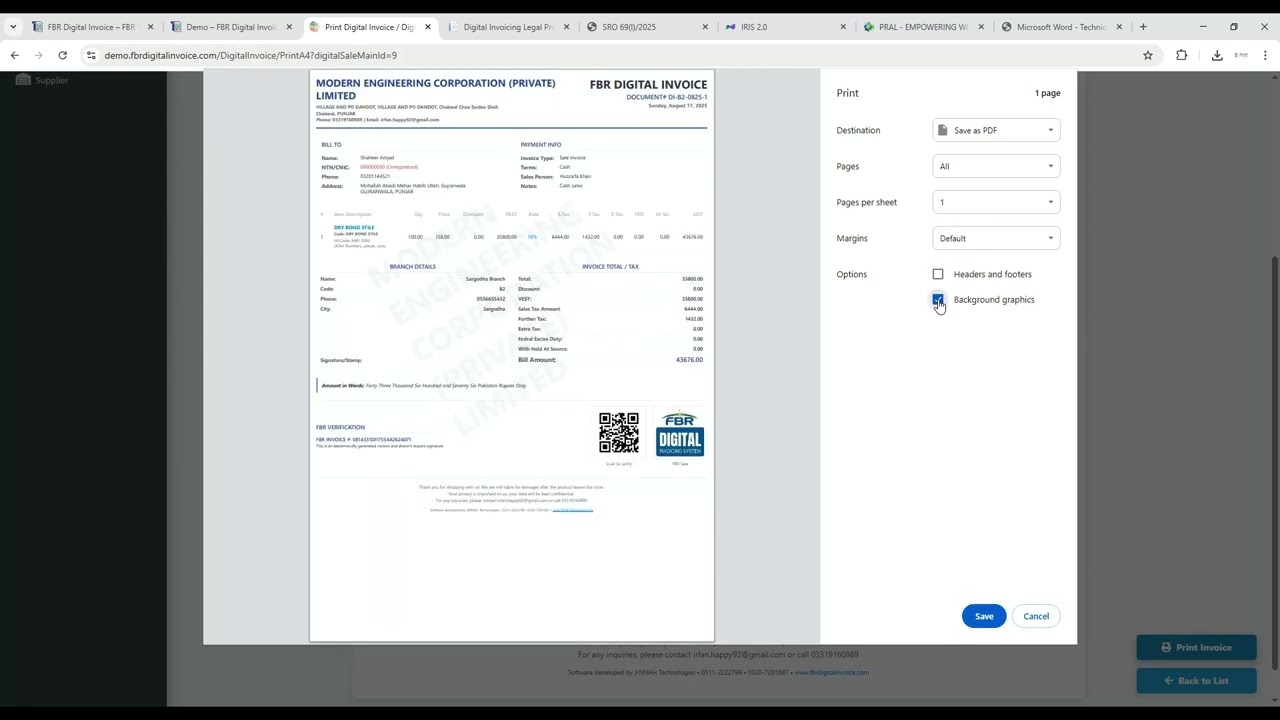View site information icon in address bar
The height and width of the screenshot is (720, 1280).
coord(91,55)
